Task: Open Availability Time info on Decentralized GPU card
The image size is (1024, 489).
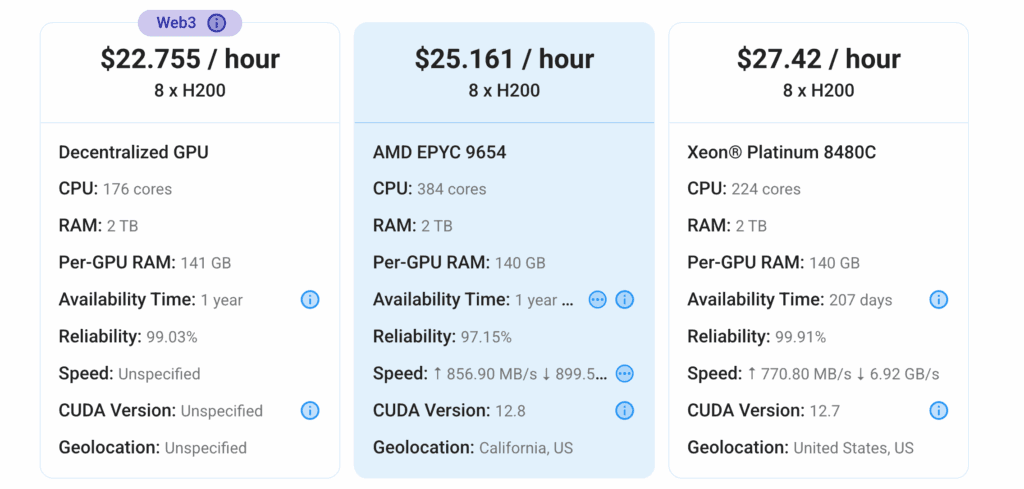Action: point(310,300)
